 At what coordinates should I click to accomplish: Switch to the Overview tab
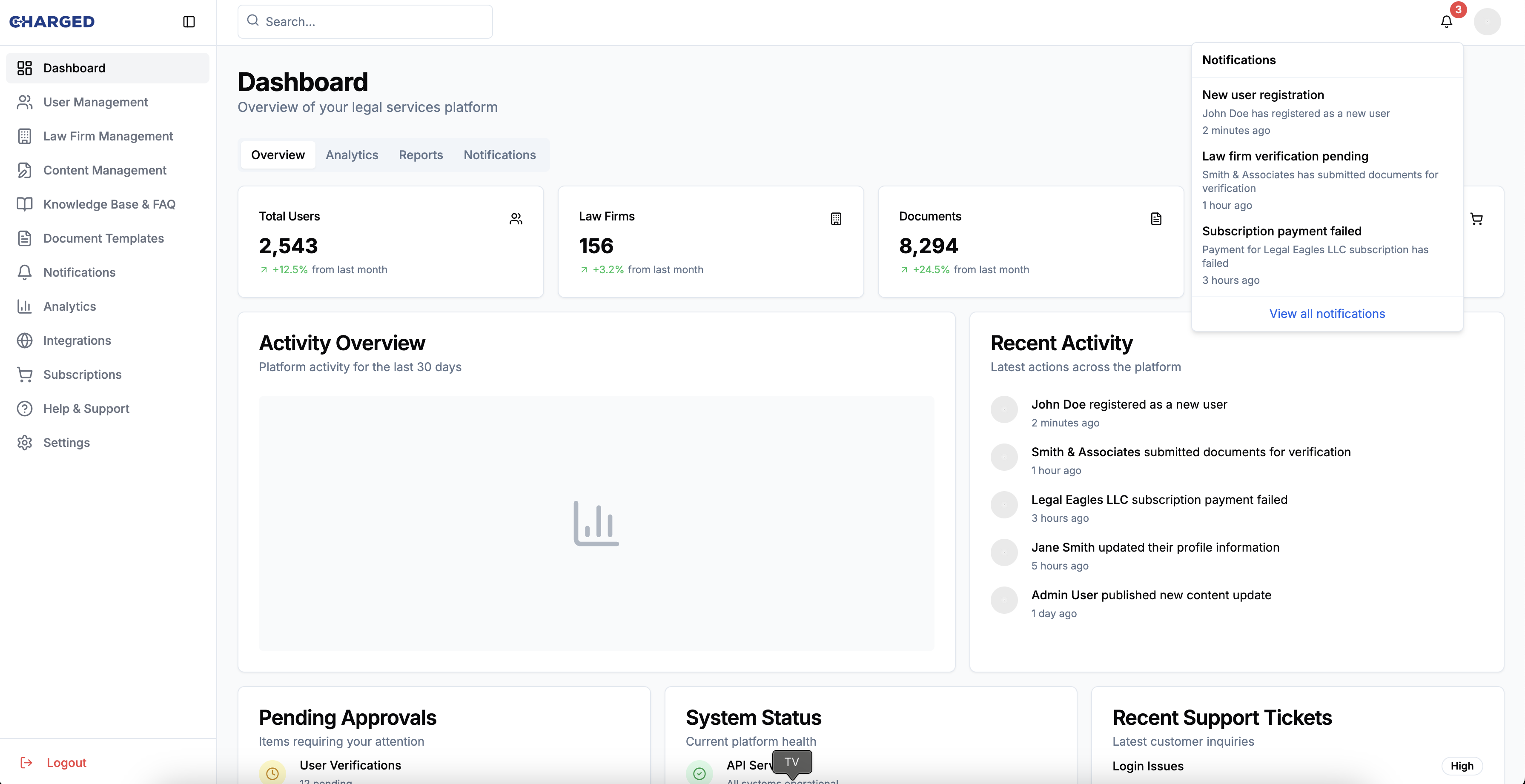pyautogui.click(x=278, y=155)
